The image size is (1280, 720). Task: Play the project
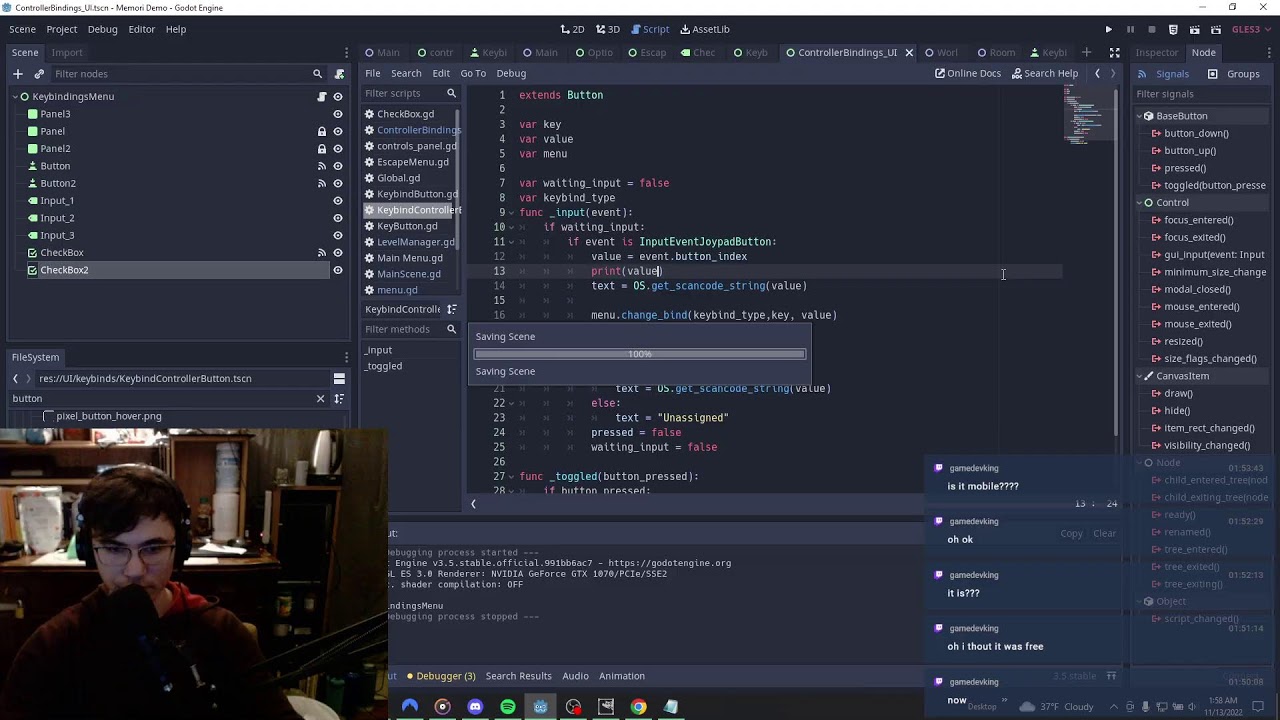(x=1108, y=29)
